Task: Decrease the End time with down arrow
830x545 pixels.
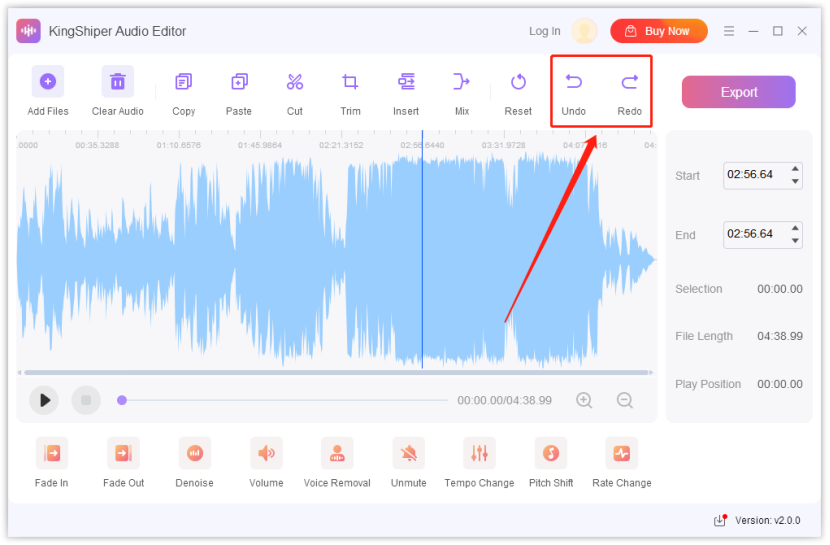Action: (x=795, y=241)
